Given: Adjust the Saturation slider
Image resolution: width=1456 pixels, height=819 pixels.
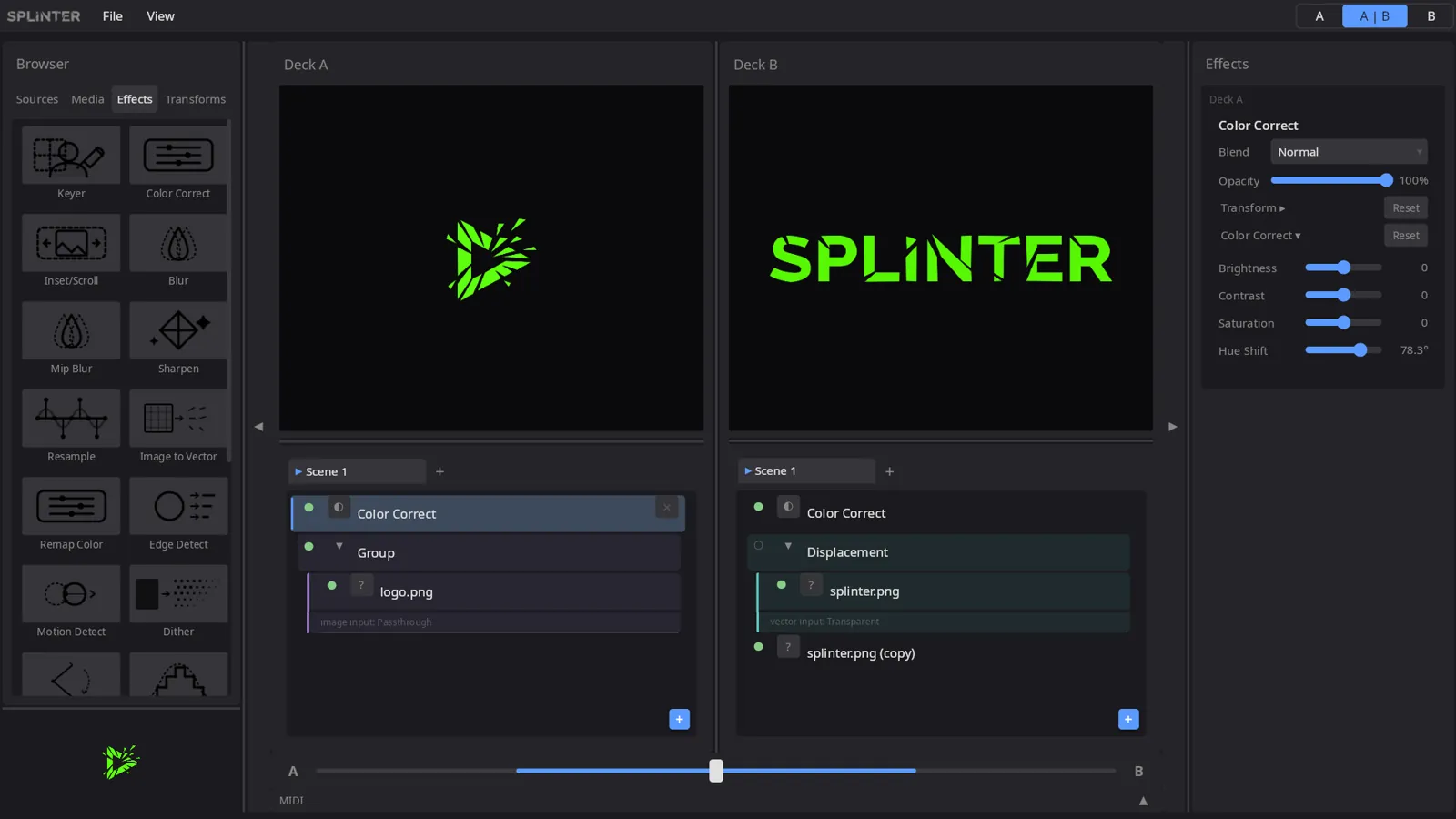Looking at the screenshot, I should pyautogui.click(x=1343, y=322).
